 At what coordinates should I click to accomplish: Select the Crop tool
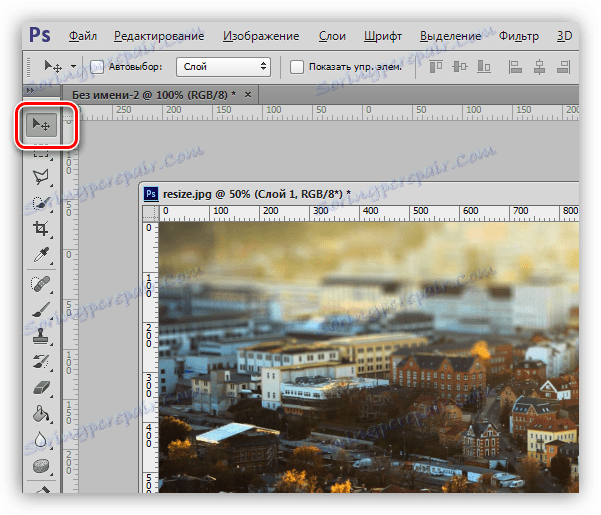(x=41, y=228)
